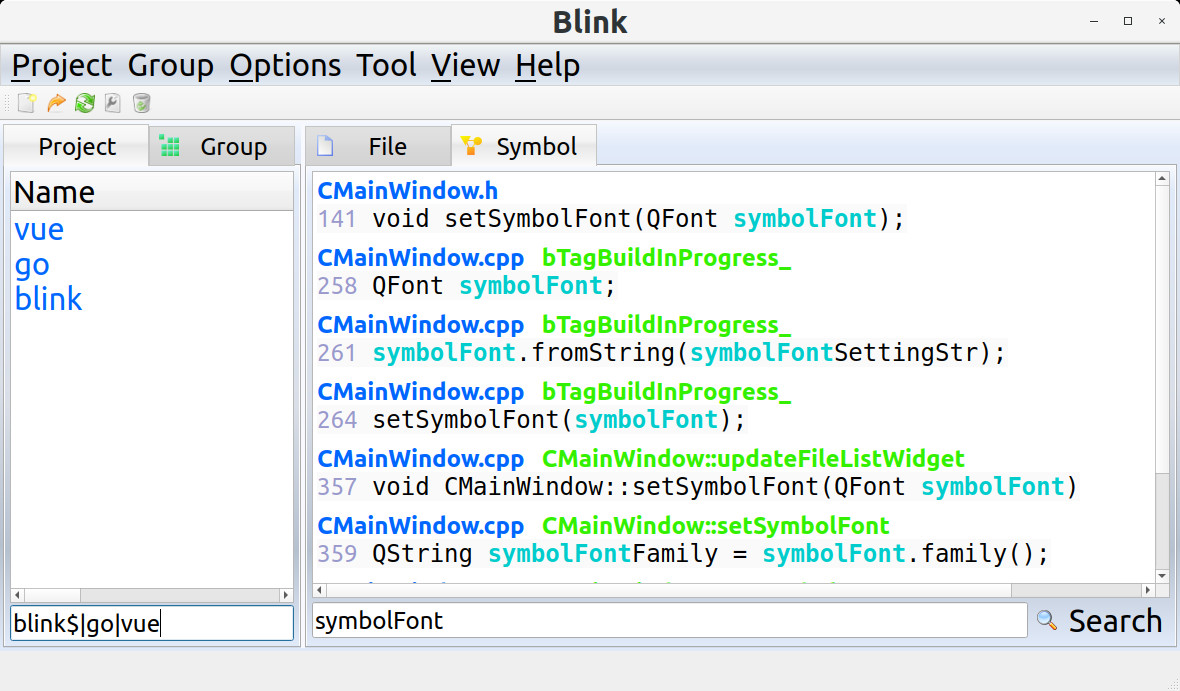The height and width of the screenshot is (691, 1180).
Task: Open the Tool menu
Action: [x=386, y=66]
